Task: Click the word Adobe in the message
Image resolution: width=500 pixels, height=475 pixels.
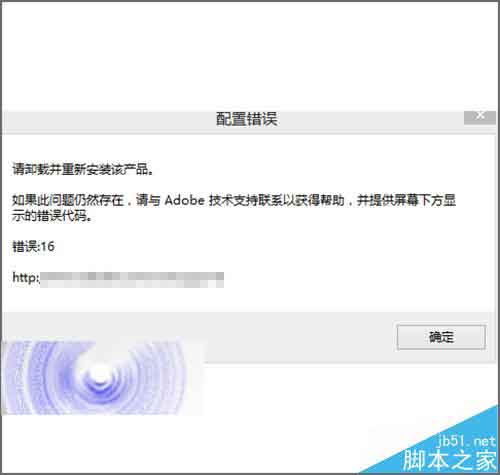Action: click(184, 200)
